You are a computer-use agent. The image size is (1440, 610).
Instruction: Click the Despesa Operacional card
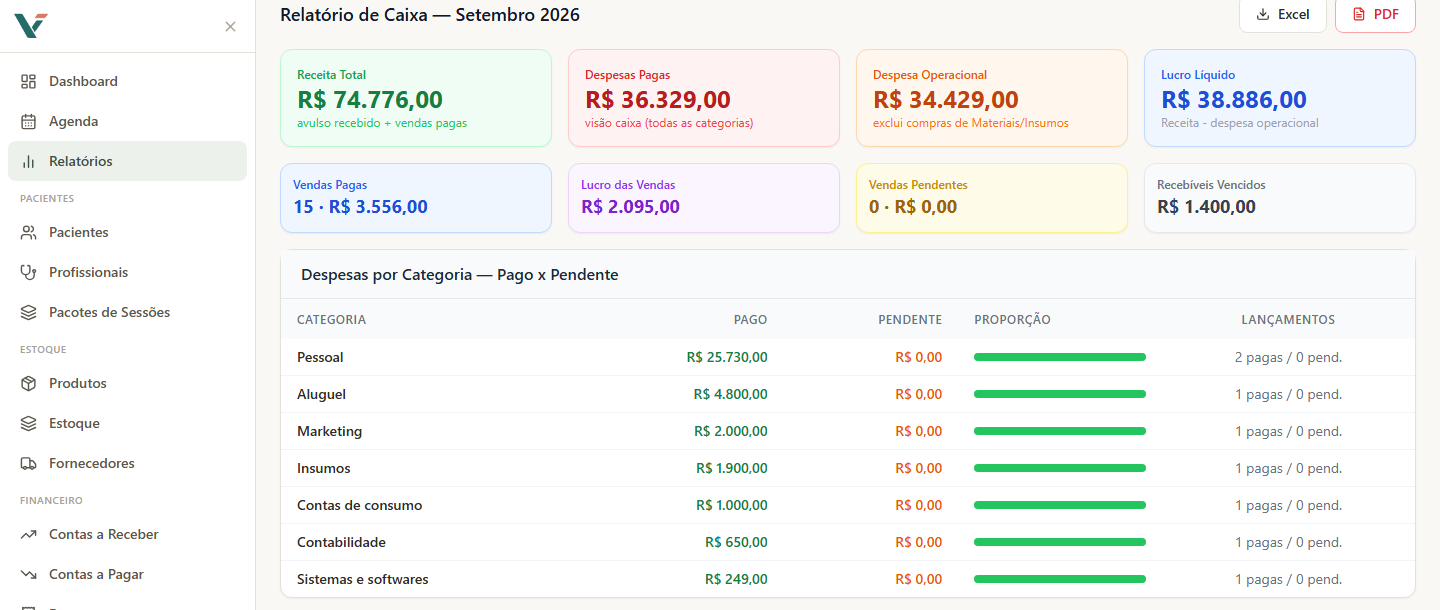point(992,98)
